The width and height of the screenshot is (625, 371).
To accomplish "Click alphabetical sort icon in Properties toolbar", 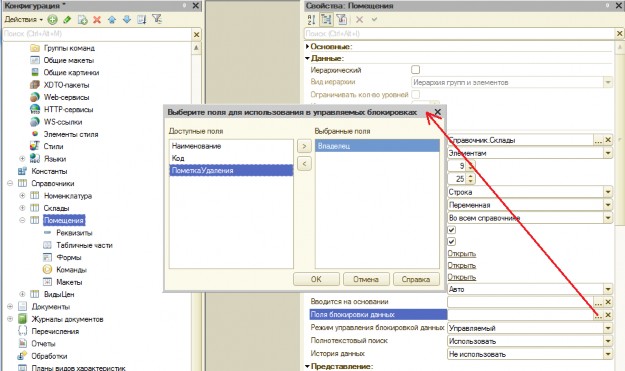I will (x=311, y=20).
